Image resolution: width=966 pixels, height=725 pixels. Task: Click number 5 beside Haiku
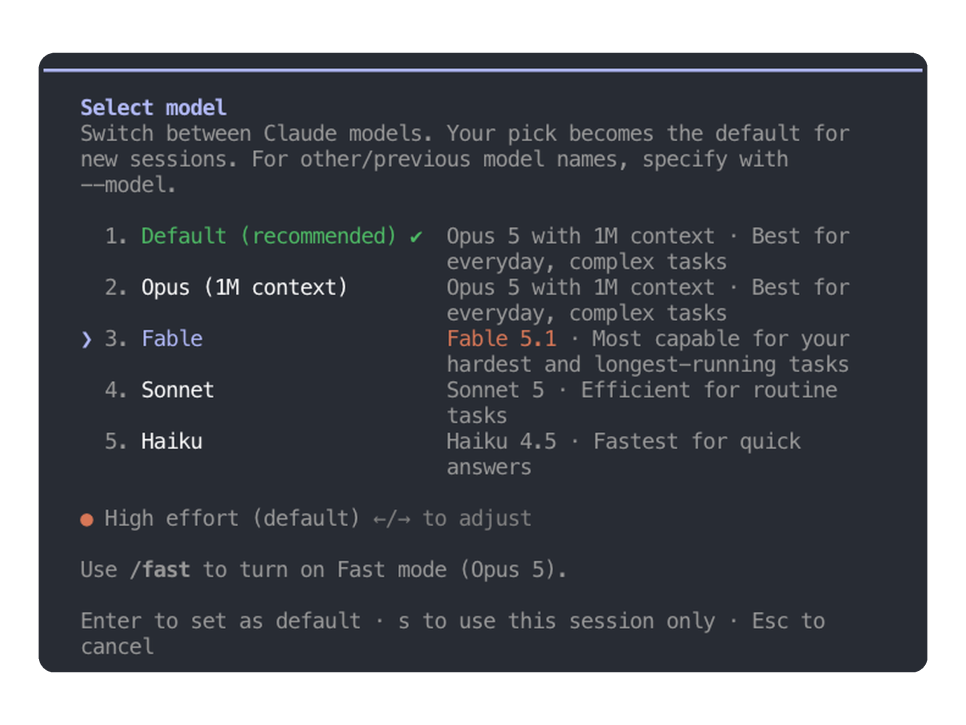[116, 441]
